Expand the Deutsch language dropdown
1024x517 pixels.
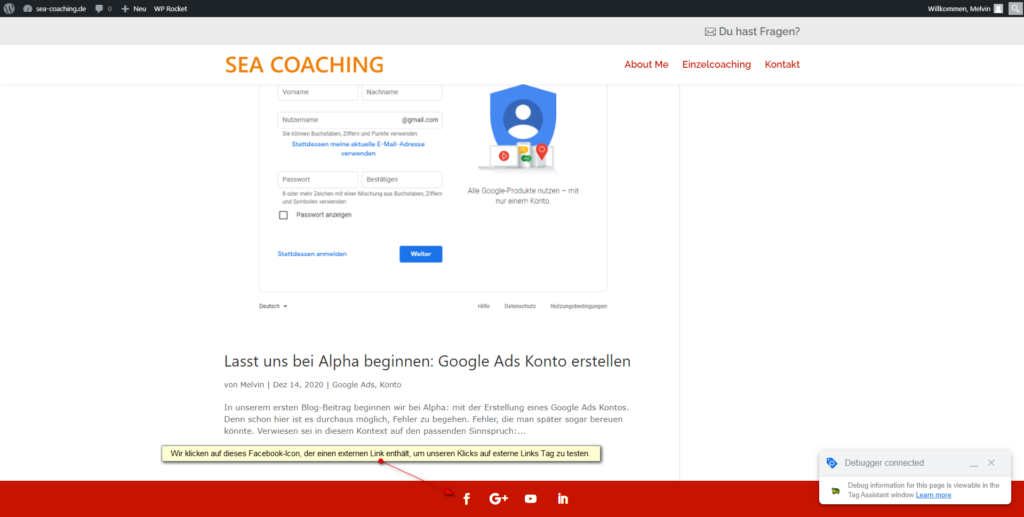tap(273, 306)
